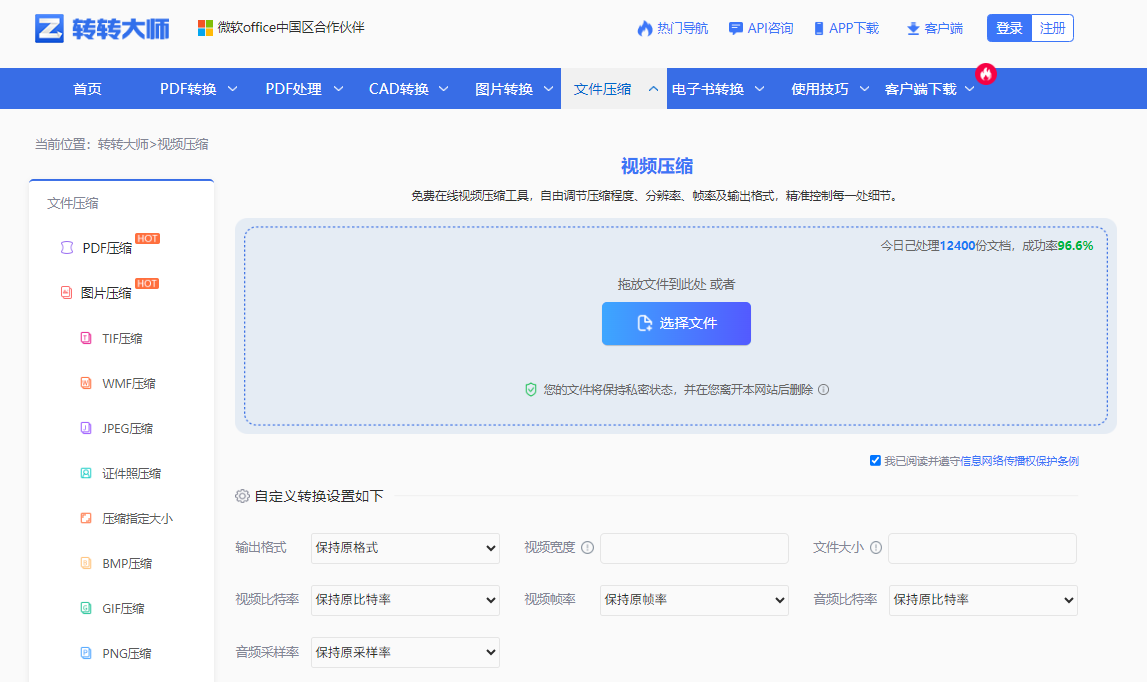1147x682 pixels.
Task: Go to the 首页 navigation tab
Action: coord(88,89)
